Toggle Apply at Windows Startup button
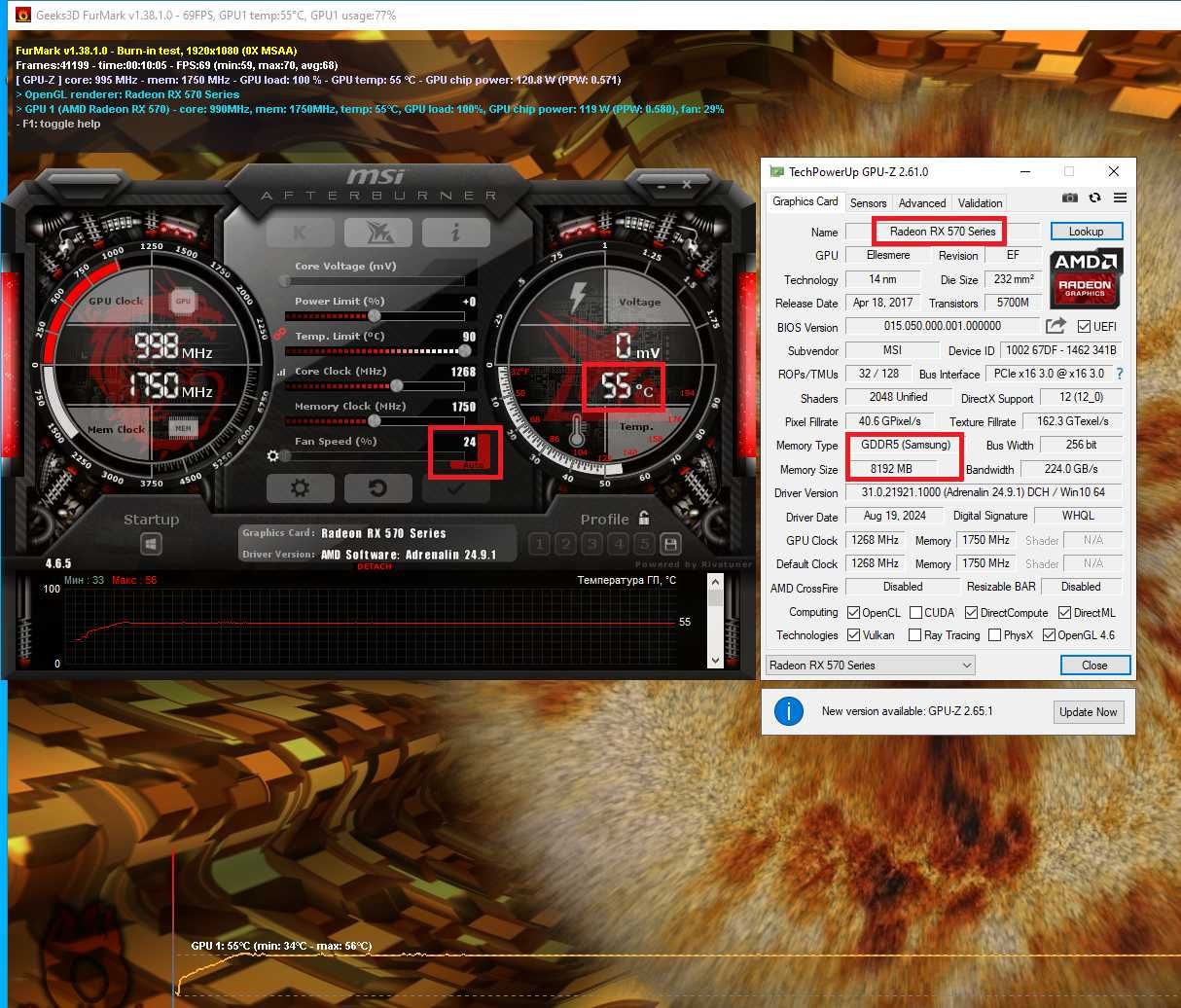 coord(151,544)
